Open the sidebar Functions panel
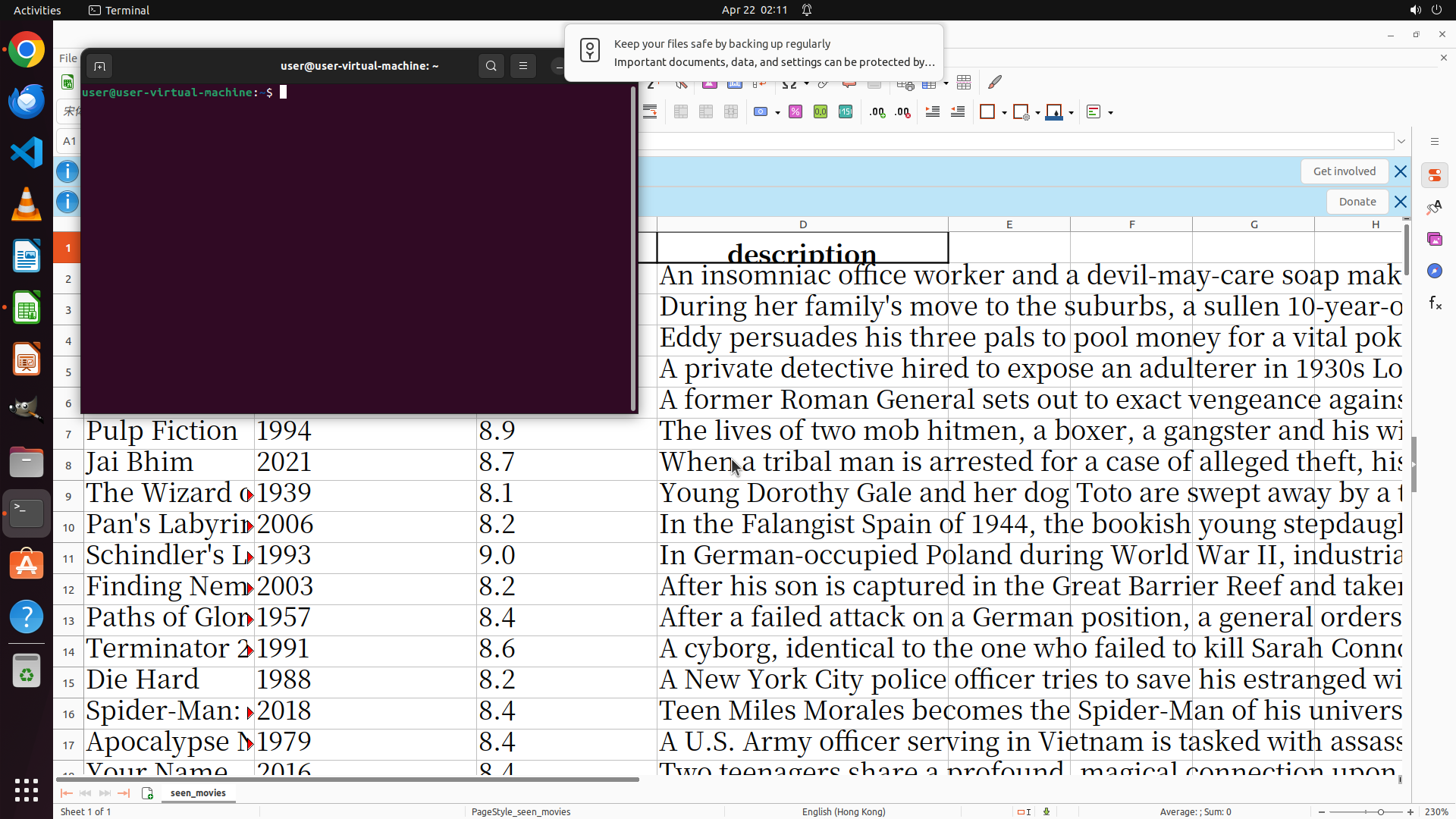This screenshot has height=819, width=1456. tap(1435, 303)
